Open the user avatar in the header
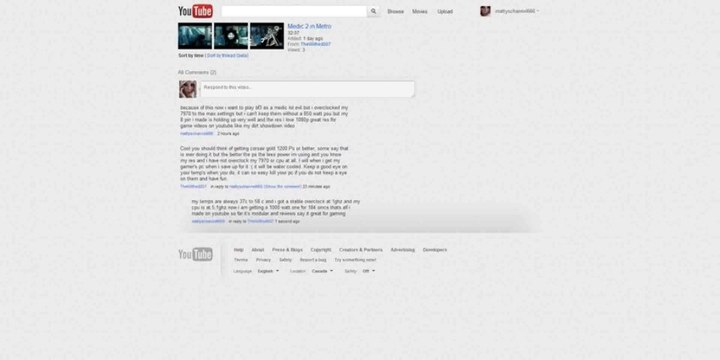The height and width of the screenshot is (360, 720). tap(485, 11)
